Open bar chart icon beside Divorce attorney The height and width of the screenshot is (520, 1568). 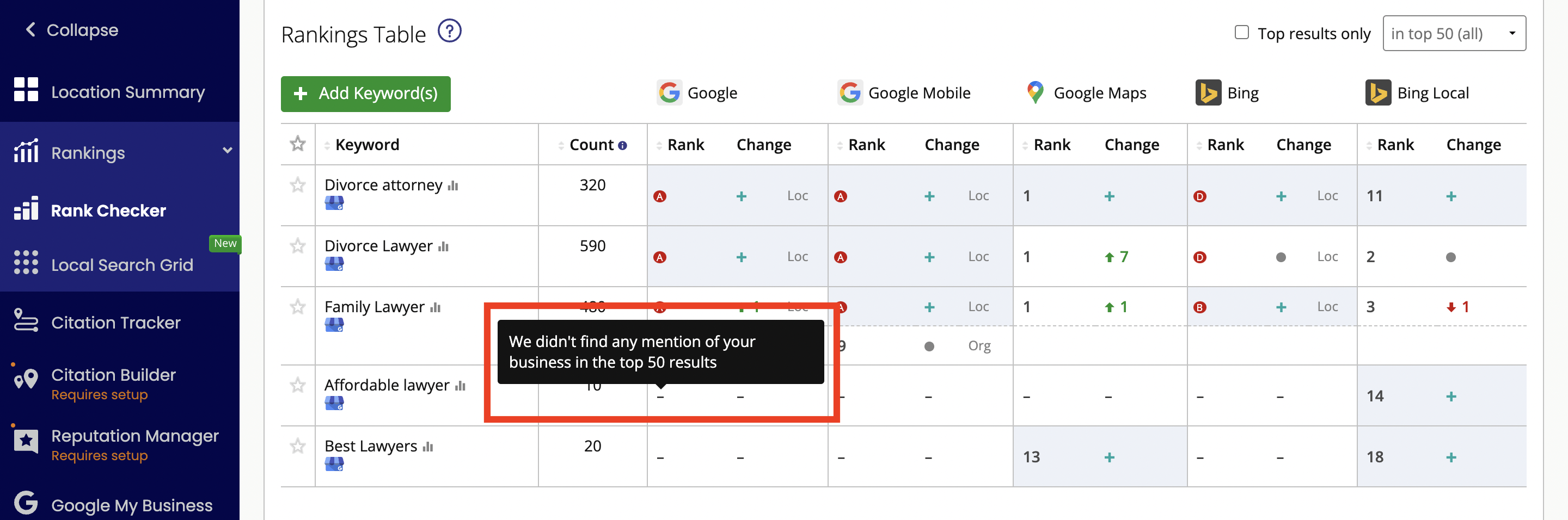point(453,185)
